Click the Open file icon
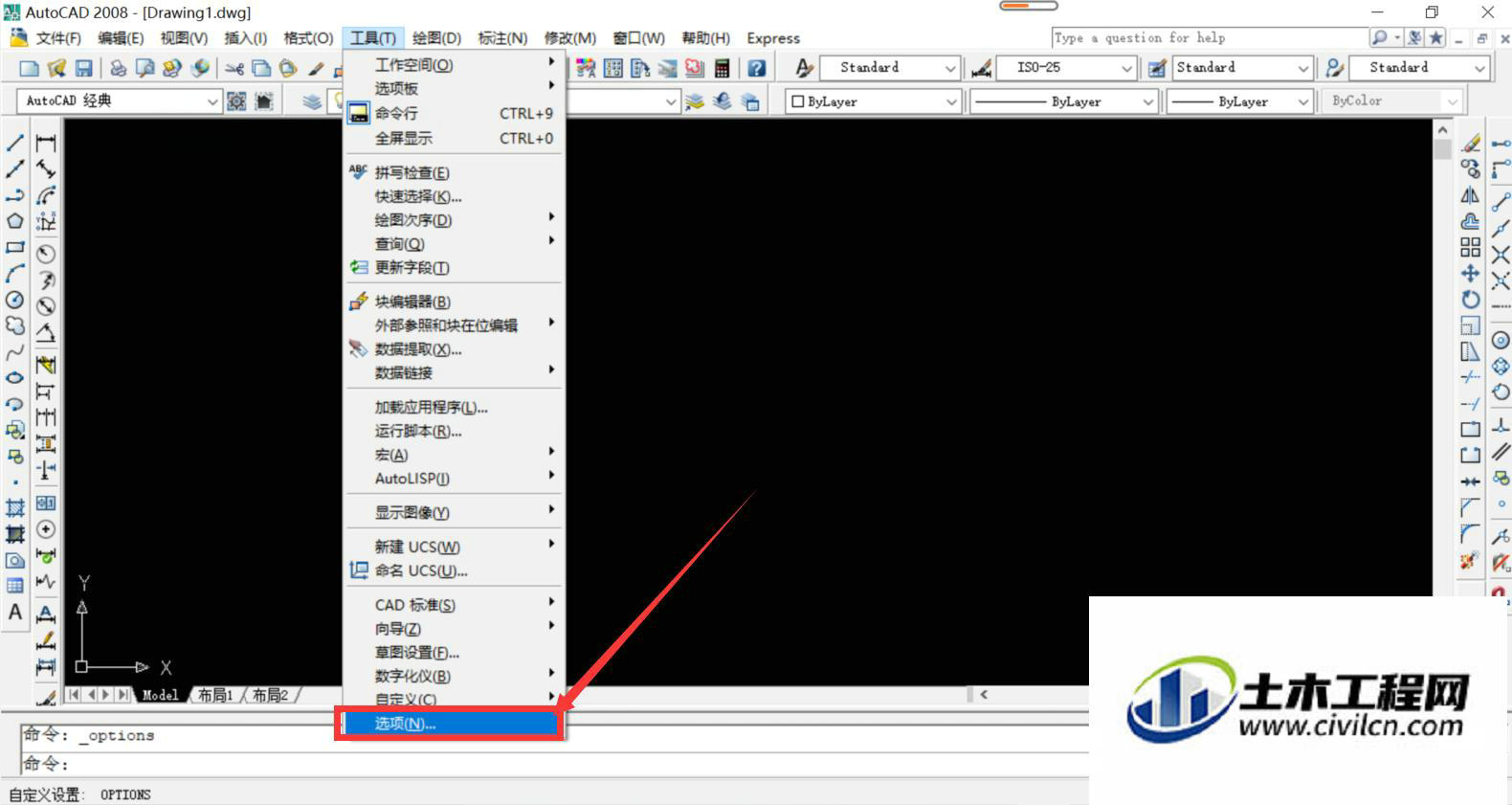Image resolution: width=1512 pixels, height=805 pixels. 56,68
